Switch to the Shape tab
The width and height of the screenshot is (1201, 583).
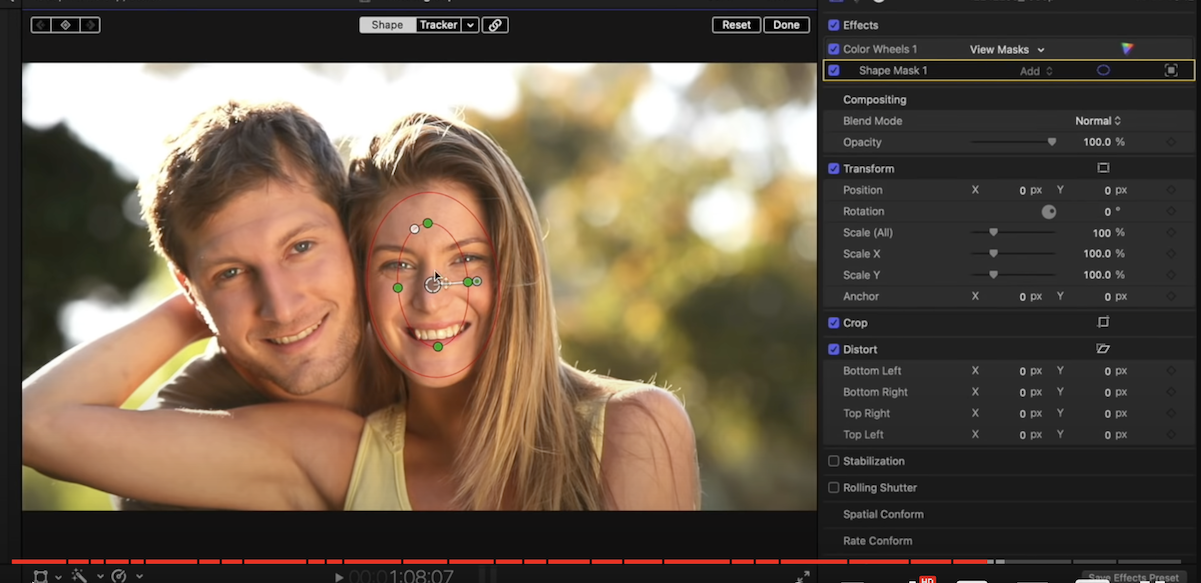[387, 25]
